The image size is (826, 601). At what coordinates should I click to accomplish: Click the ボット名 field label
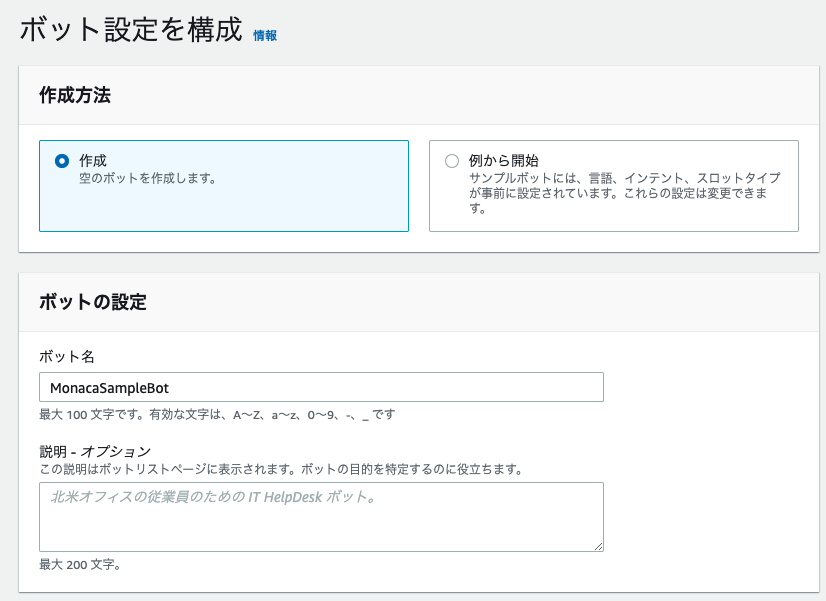67,357
